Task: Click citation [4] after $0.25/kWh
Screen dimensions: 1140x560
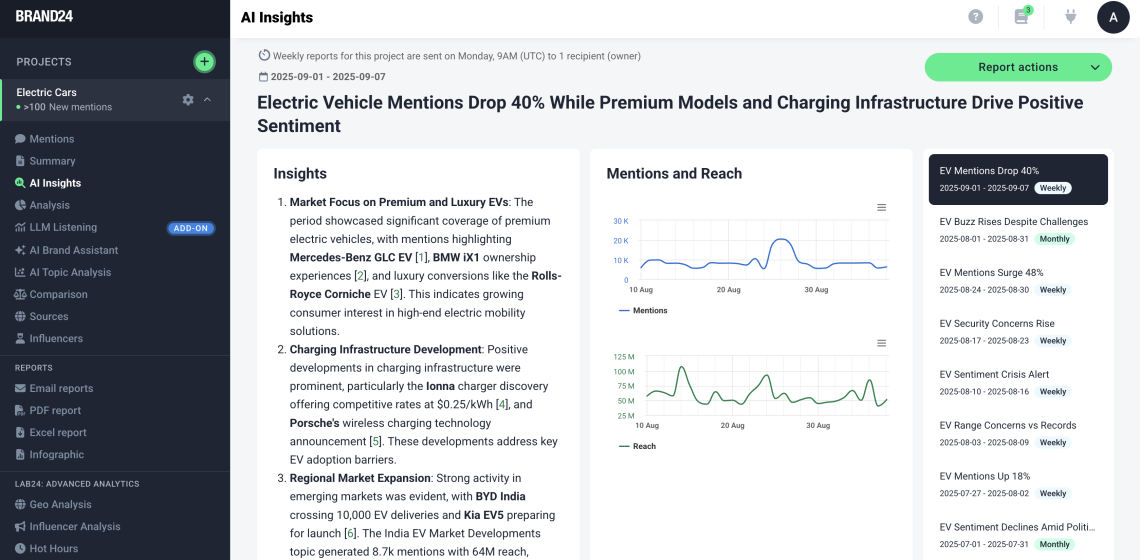Action: click(x=501, y=404)
